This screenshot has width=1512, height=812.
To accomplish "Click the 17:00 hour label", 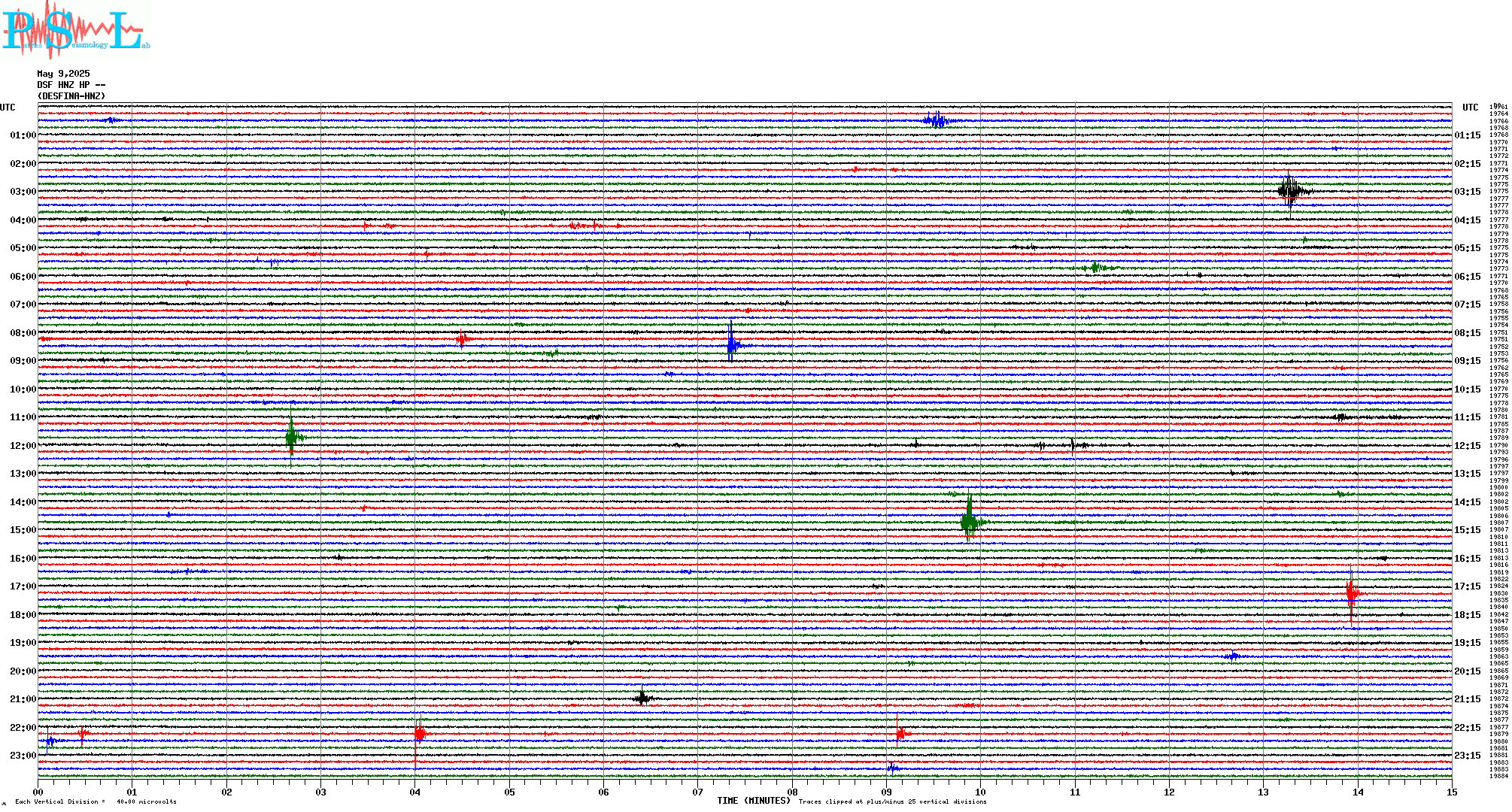I will (x=23, y=586).
